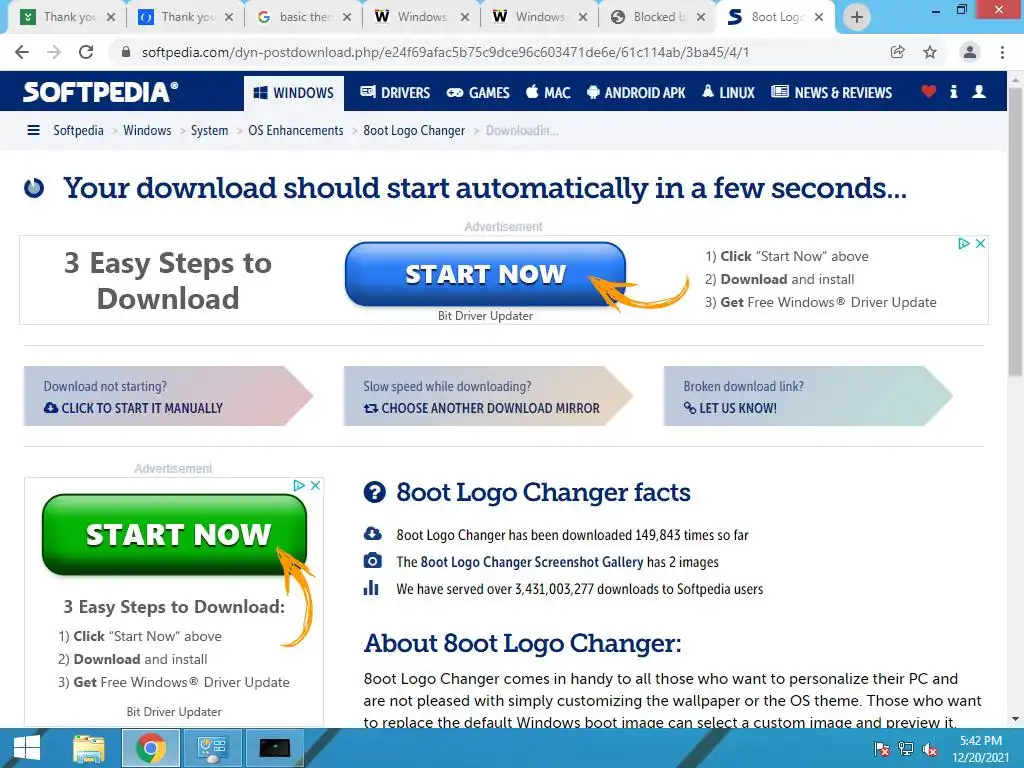
Task: Open File Explorer from the taskbar
Action: (x=88, y=748)
